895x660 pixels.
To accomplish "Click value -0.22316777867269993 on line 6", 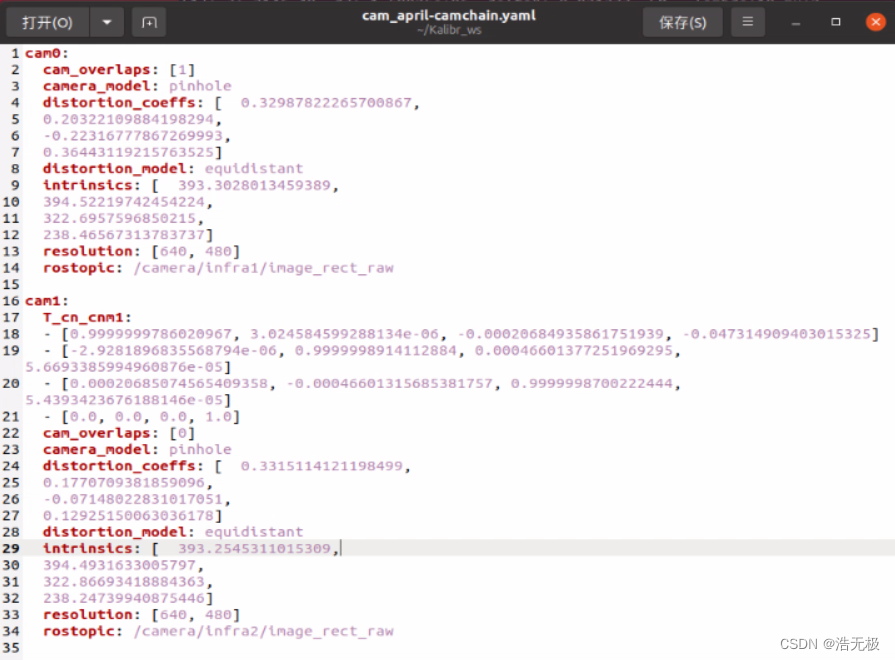I will tap(133, 136).
